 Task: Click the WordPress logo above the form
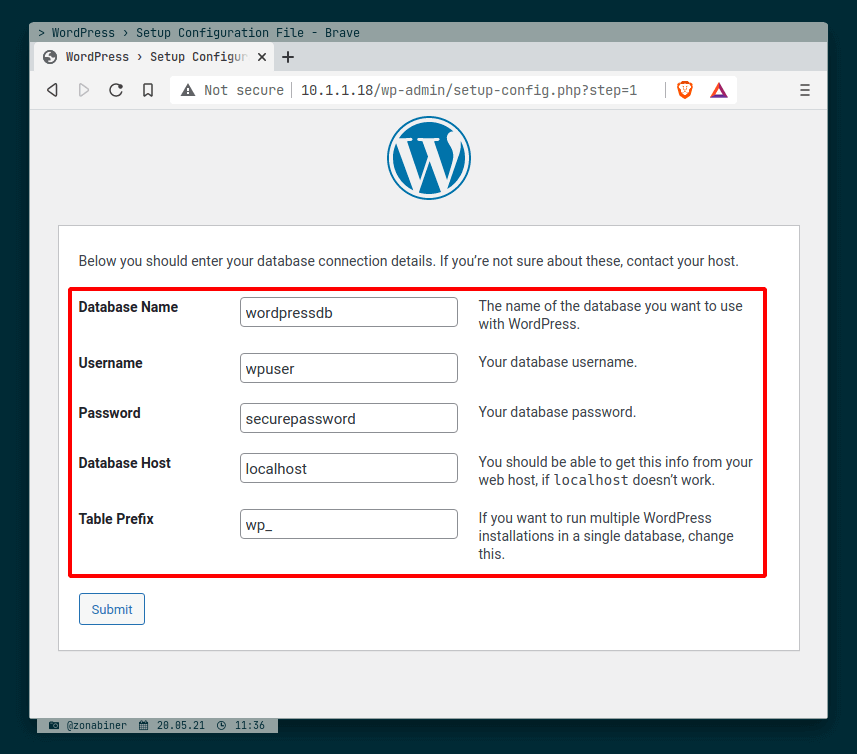428,157
